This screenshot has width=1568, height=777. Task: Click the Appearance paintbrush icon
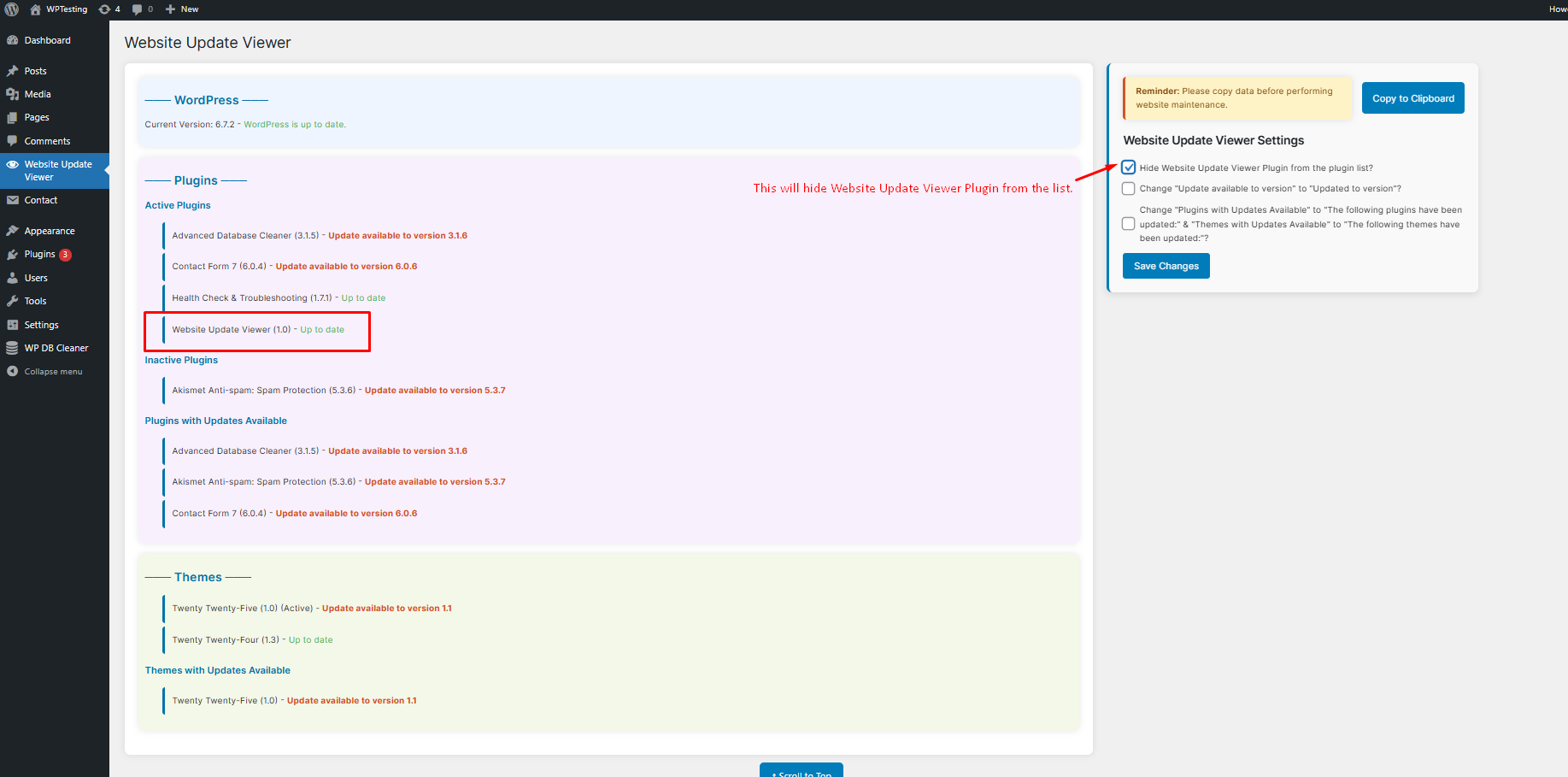point(13,231)
